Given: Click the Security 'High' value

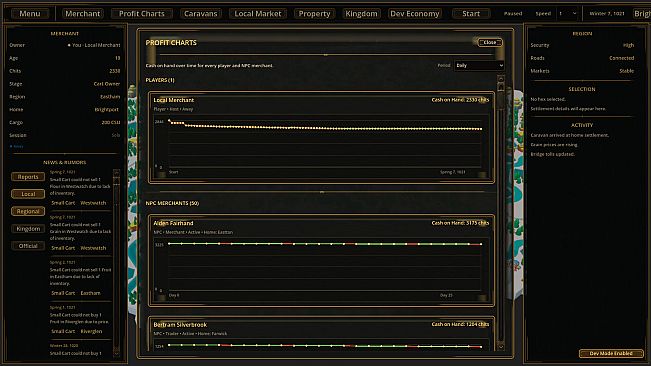Looking at the screenshot, I should click(x=629, y=45).
